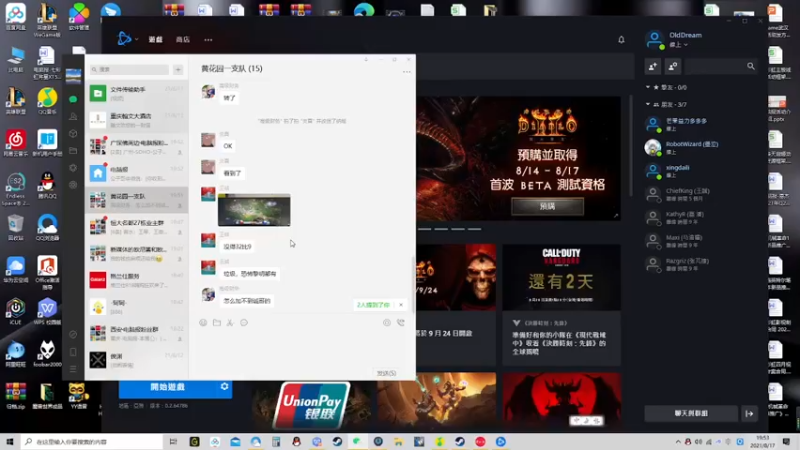Open the WeChat hamburger settings menu

point(73,368)
